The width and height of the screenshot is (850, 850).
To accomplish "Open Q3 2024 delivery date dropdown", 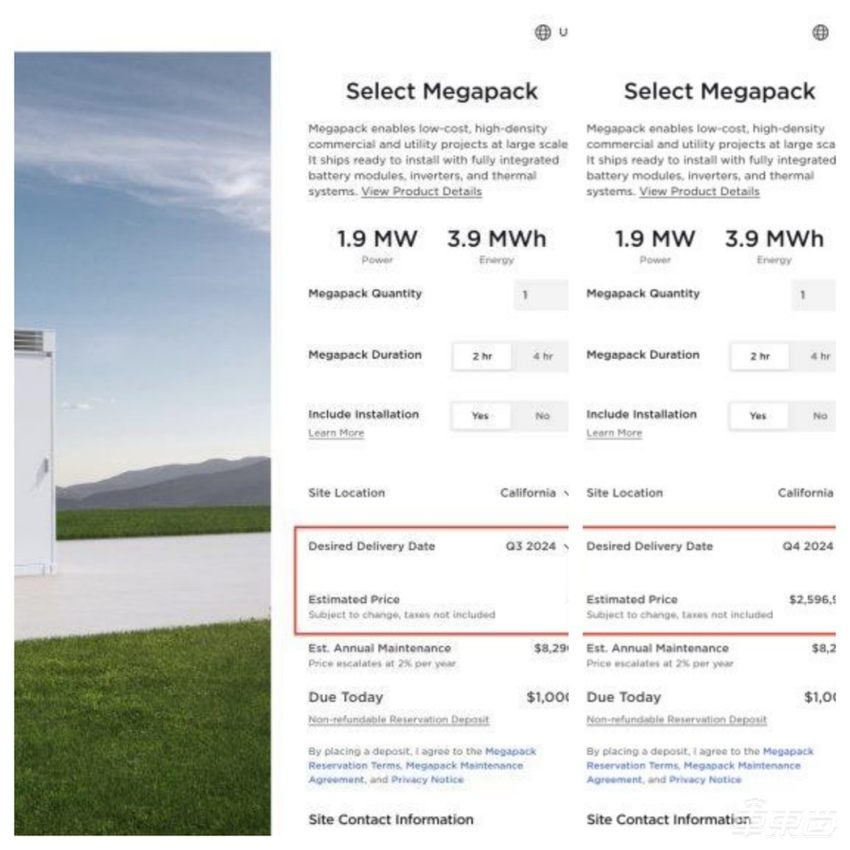I will click(x=537, y=546).
